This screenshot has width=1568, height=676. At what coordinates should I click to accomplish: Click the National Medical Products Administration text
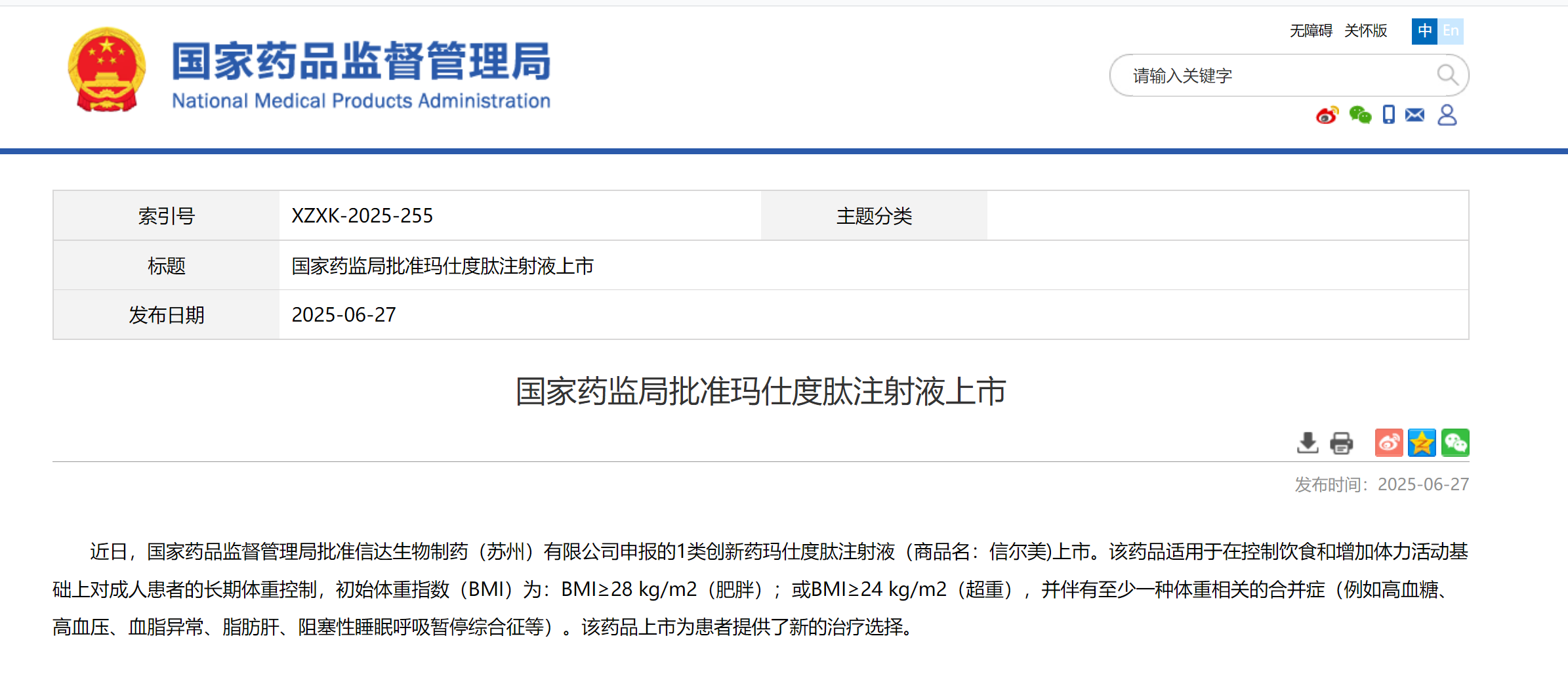(361, 101)
